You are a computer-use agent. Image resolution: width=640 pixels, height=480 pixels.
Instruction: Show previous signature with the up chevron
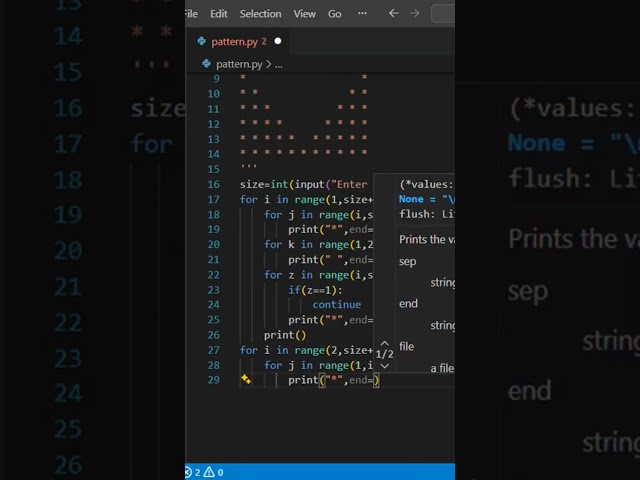[384, 343]
